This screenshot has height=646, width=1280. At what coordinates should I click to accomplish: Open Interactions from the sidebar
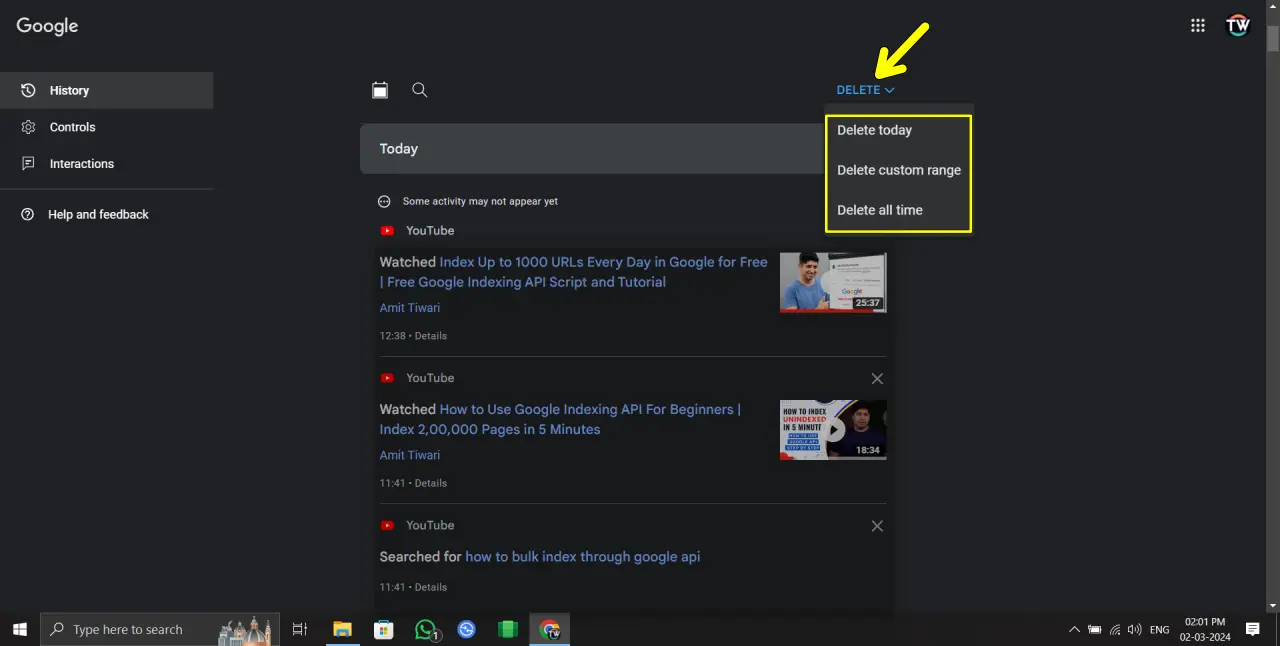(81, 163)
